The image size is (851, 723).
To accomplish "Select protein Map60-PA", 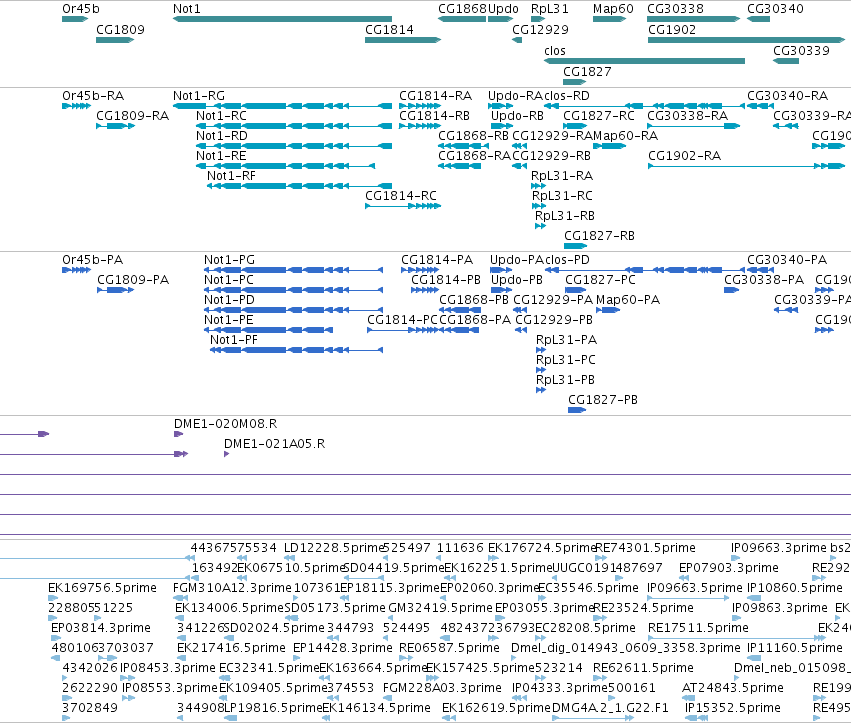I will coord(628,300).
